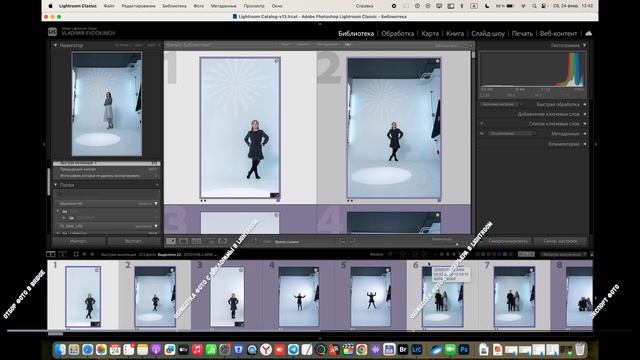
Task: Switch to grid view mode
Action: (x=171, y=242)
